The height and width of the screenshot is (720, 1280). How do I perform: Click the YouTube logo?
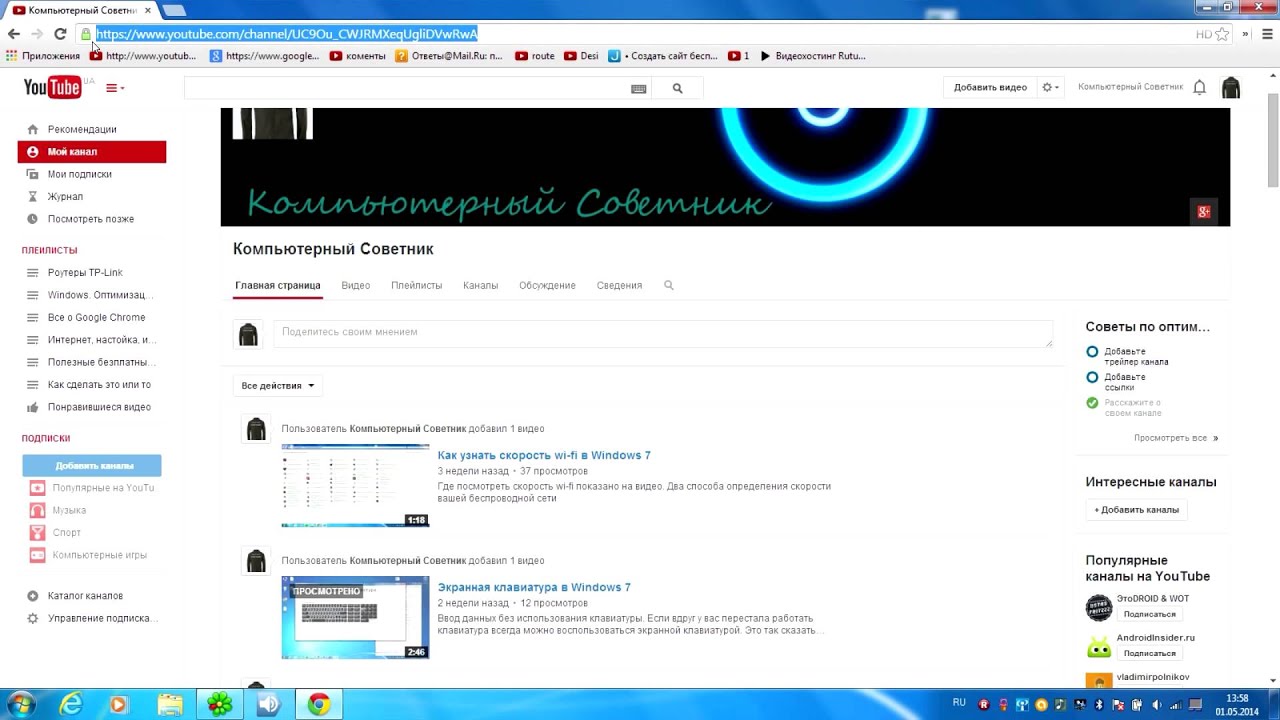(x=52, y=88)
